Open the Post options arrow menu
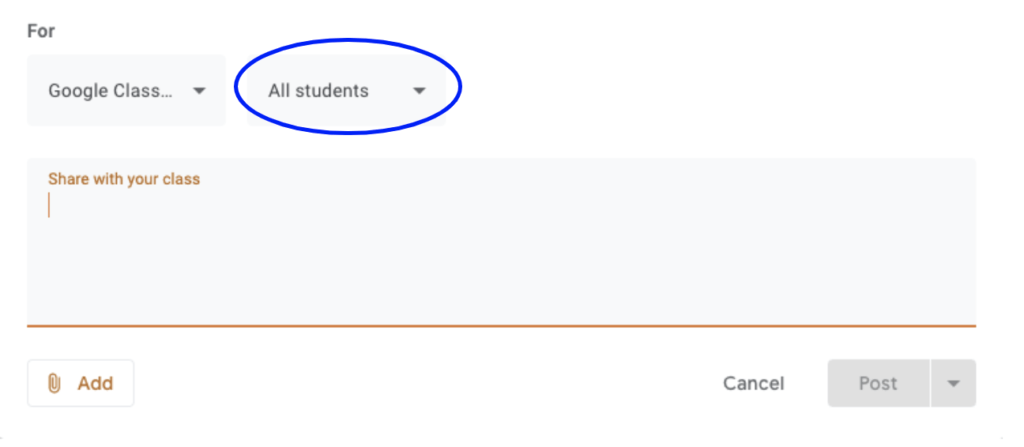Viewport: 1024px width, 447px height. pyautogui.click(x=953, y=383)
